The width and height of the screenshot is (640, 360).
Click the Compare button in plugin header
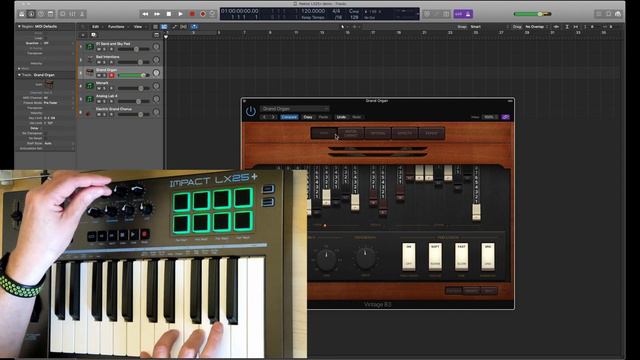click(x=289, y=117)
